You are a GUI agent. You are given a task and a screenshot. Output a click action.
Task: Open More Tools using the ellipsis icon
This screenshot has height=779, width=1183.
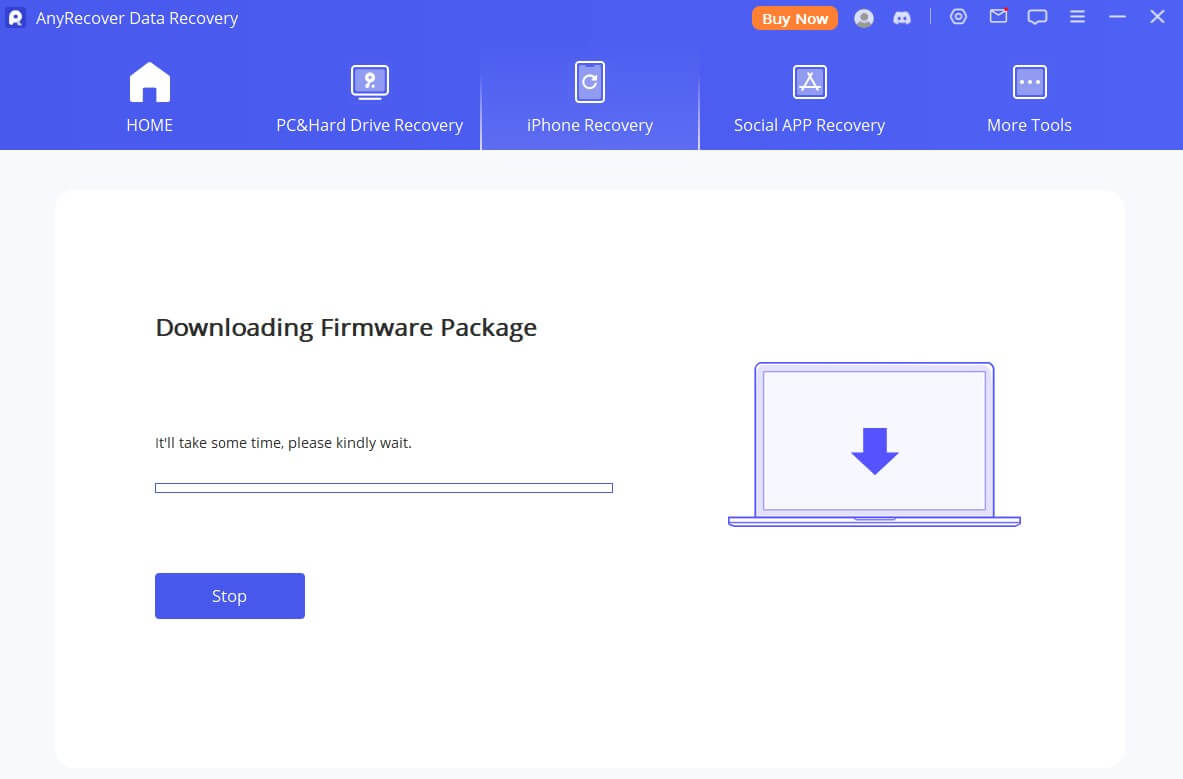pos(1029,81)
